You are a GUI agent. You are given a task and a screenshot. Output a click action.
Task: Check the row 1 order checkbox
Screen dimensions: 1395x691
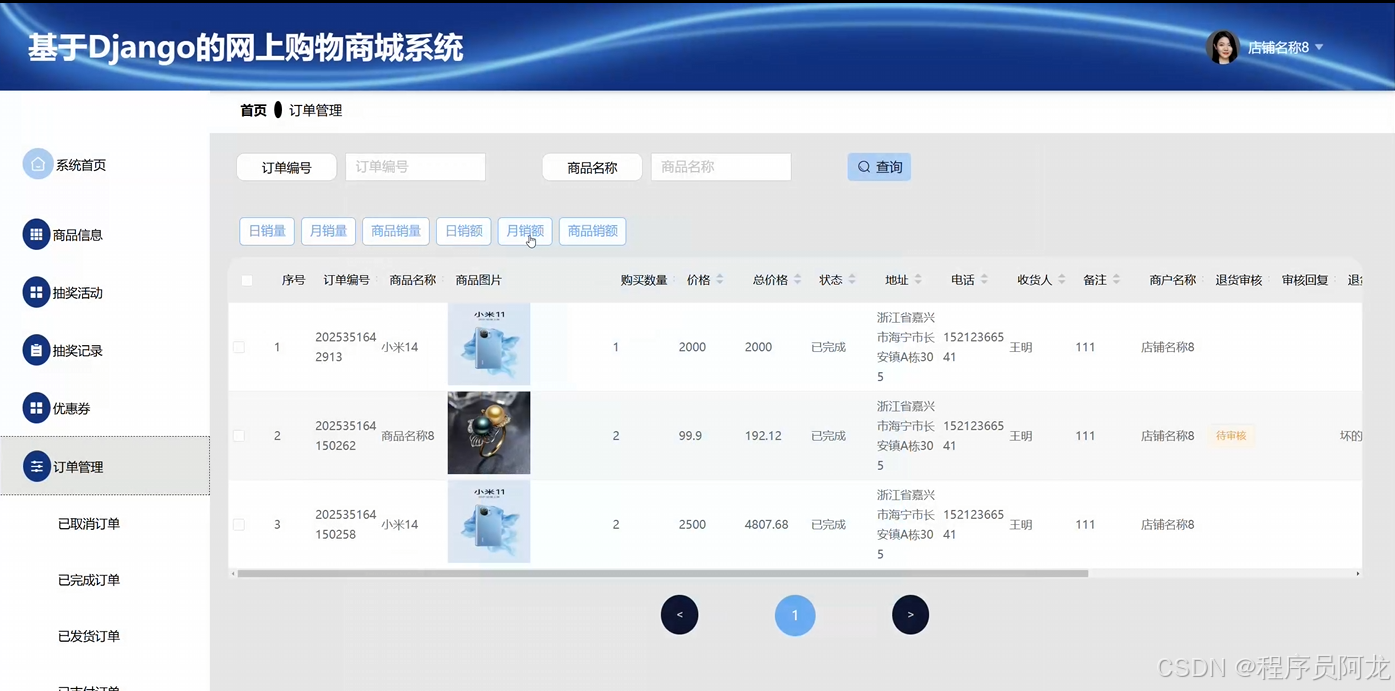[x=239, y=347]
